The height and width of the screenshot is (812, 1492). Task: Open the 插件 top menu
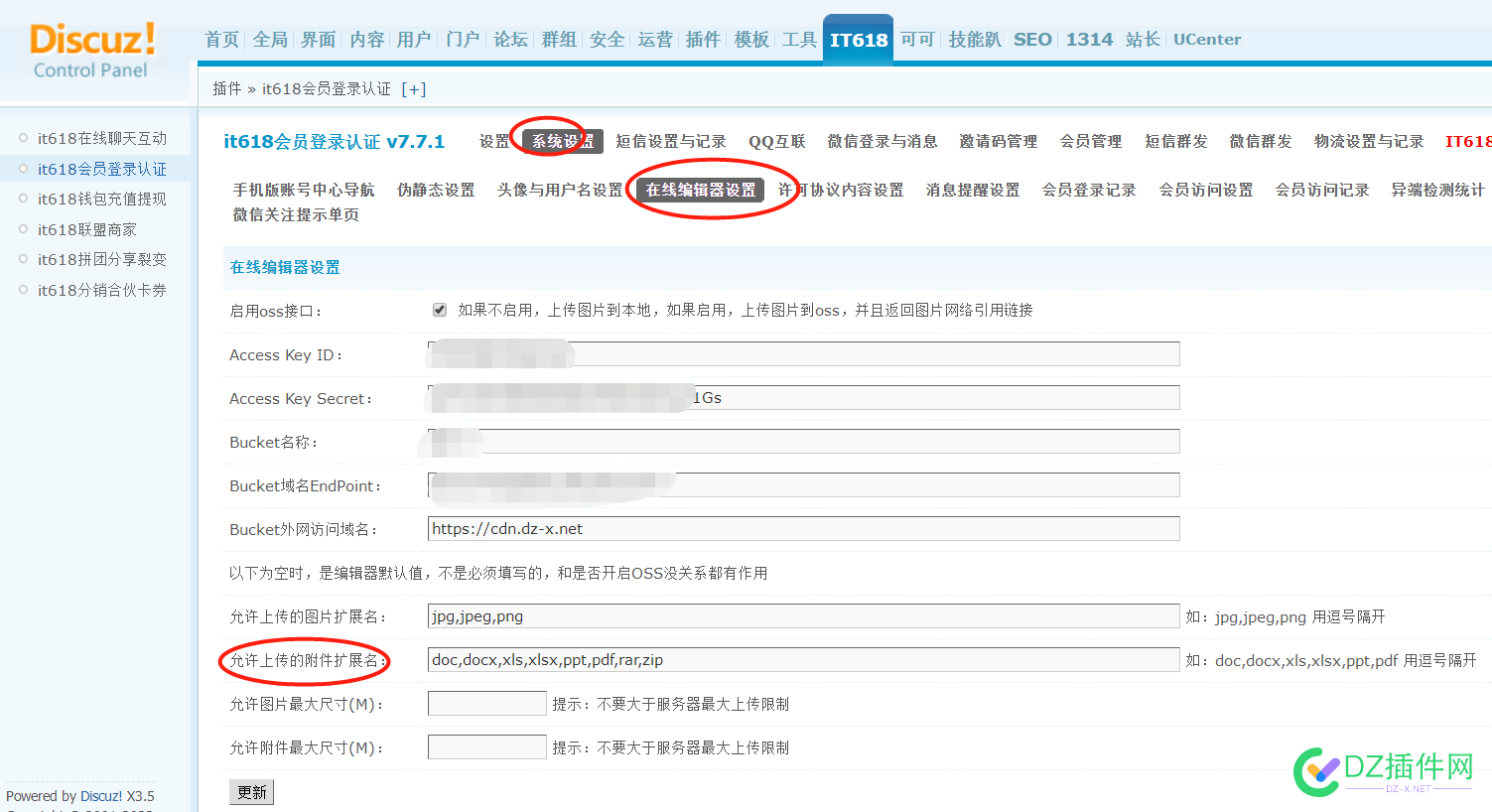(x=703, y=40)
